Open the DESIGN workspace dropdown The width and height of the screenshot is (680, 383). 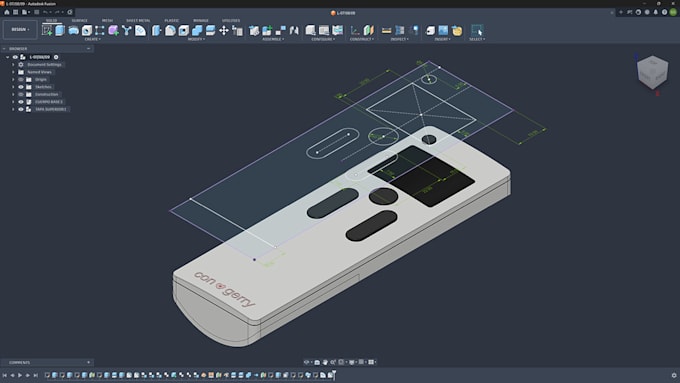click(x=20, y=29)
